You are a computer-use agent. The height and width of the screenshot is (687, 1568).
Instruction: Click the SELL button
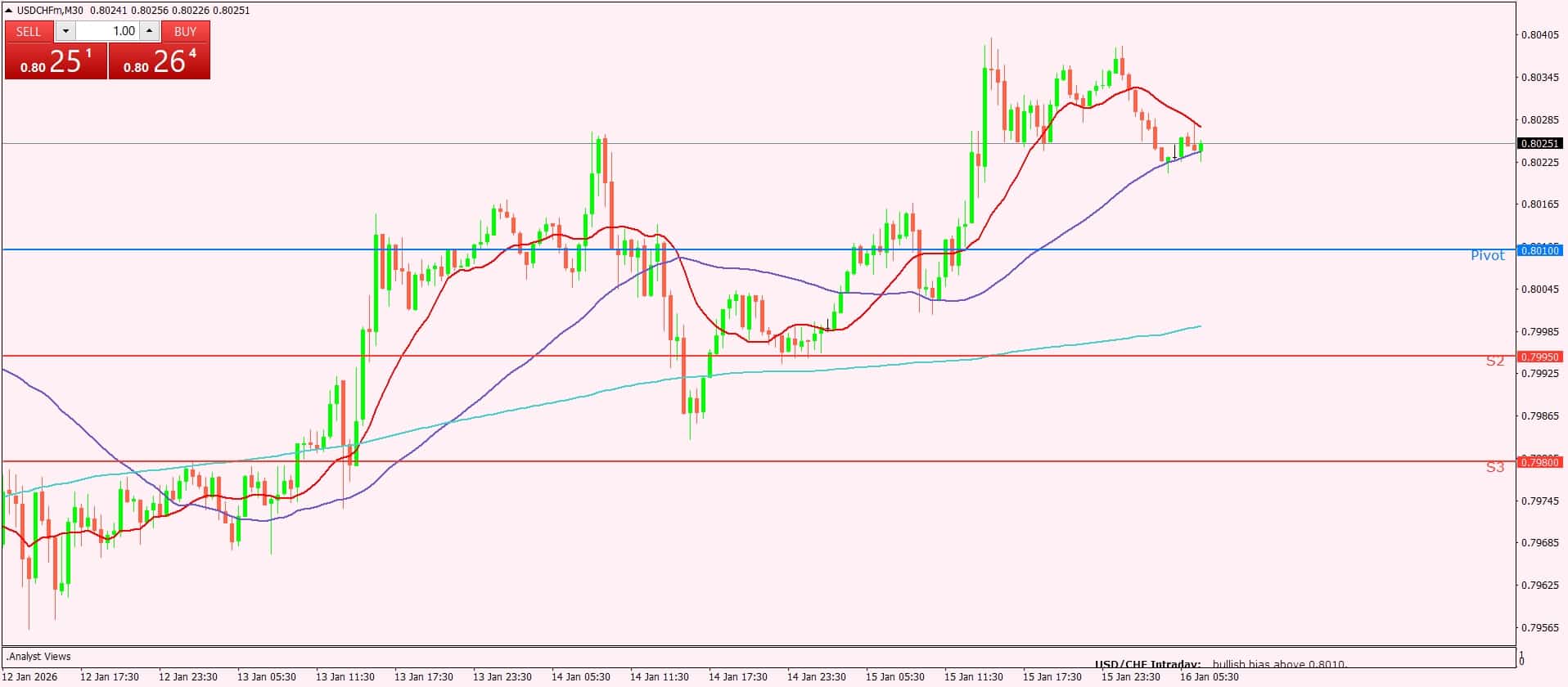pyautogui.click(x=29, y=31)
